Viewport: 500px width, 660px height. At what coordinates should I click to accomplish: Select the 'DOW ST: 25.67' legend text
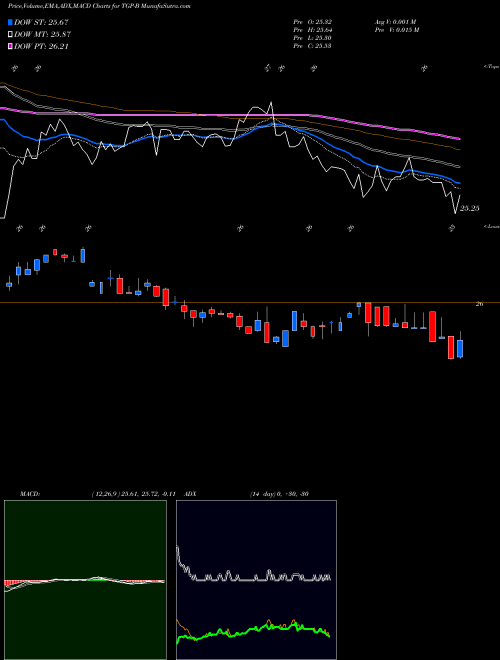pos(41,22)
